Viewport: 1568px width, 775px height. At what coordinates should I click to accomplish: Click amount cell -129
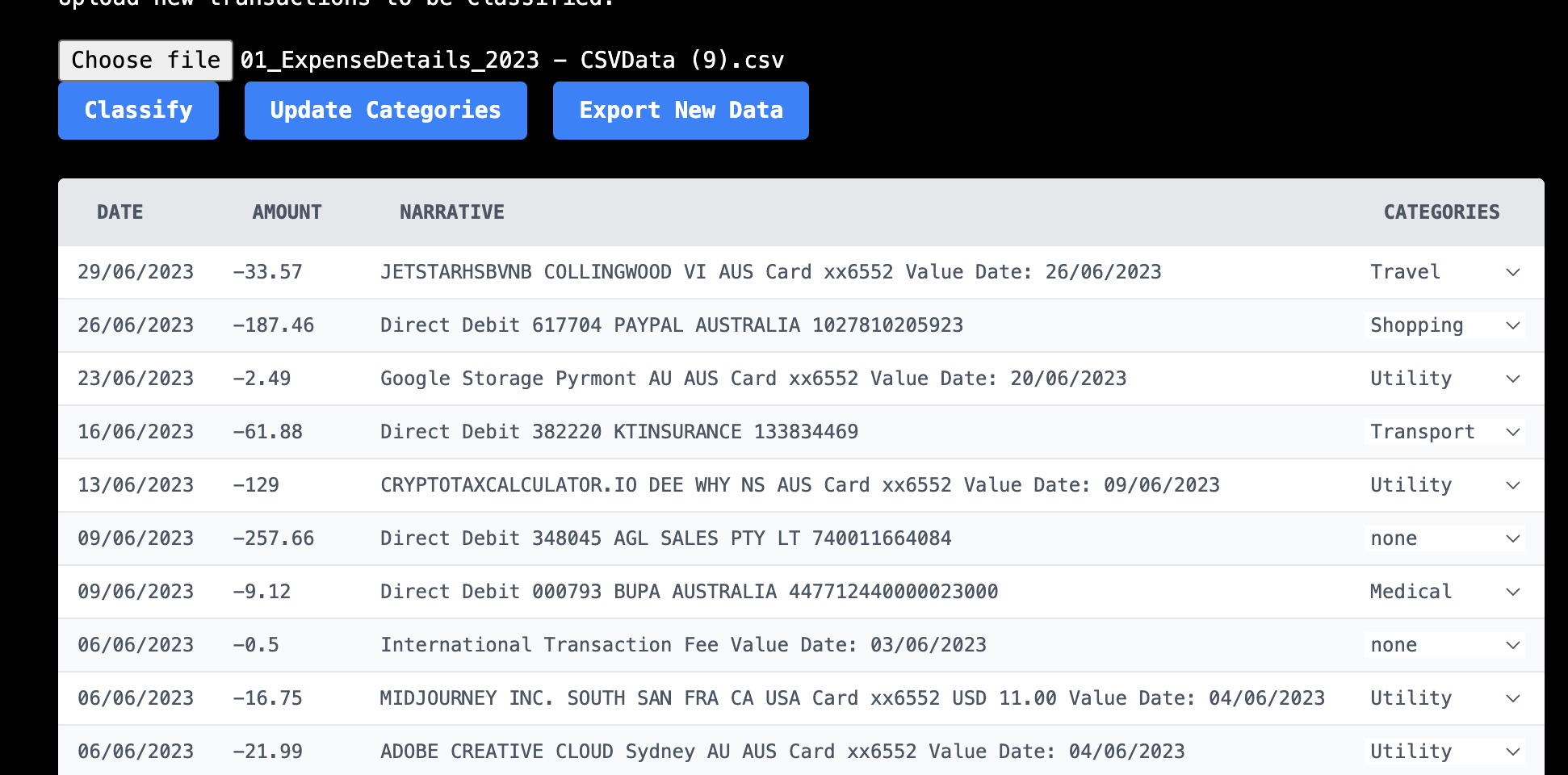point(256,485)
